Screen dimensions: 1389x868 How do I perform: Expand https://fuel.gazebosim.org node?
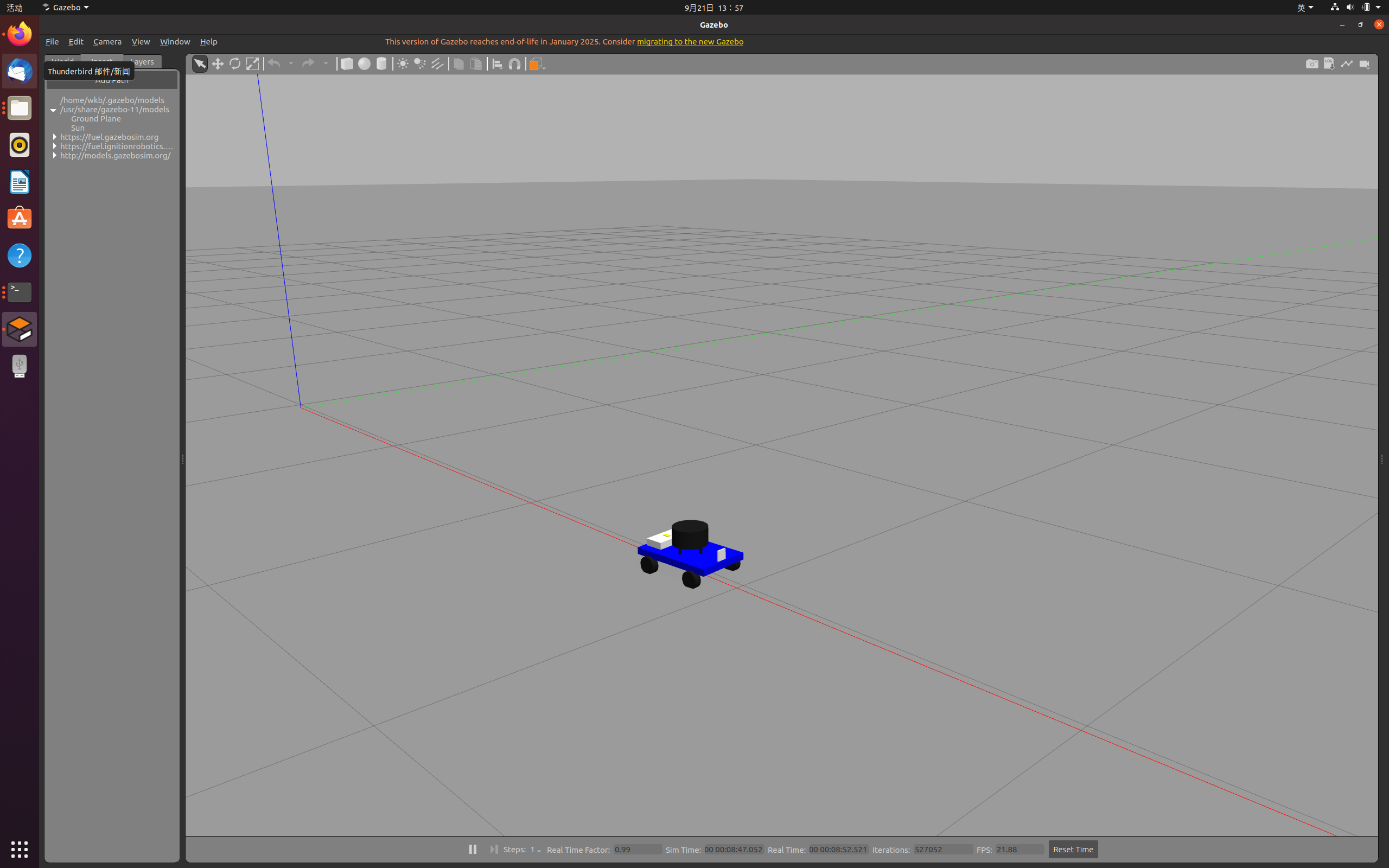point(54,137)
